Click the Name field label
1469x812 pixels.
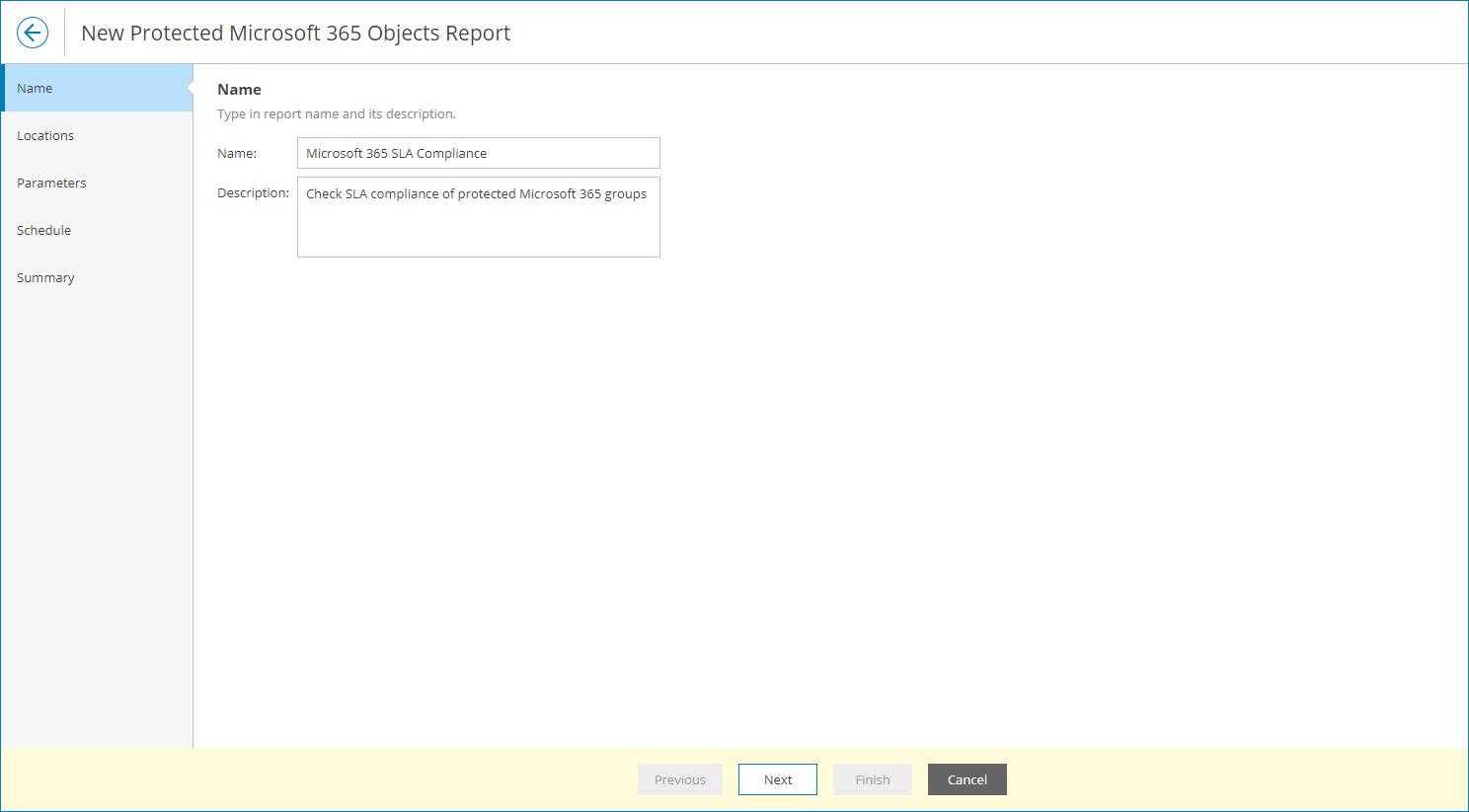[x=237, y=153]
